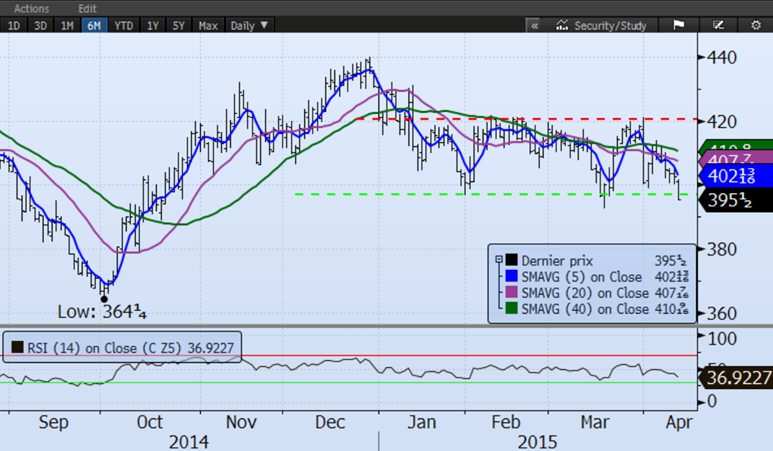773x451 pixels.
Task: Select the 1D time range
Action: 14,25
